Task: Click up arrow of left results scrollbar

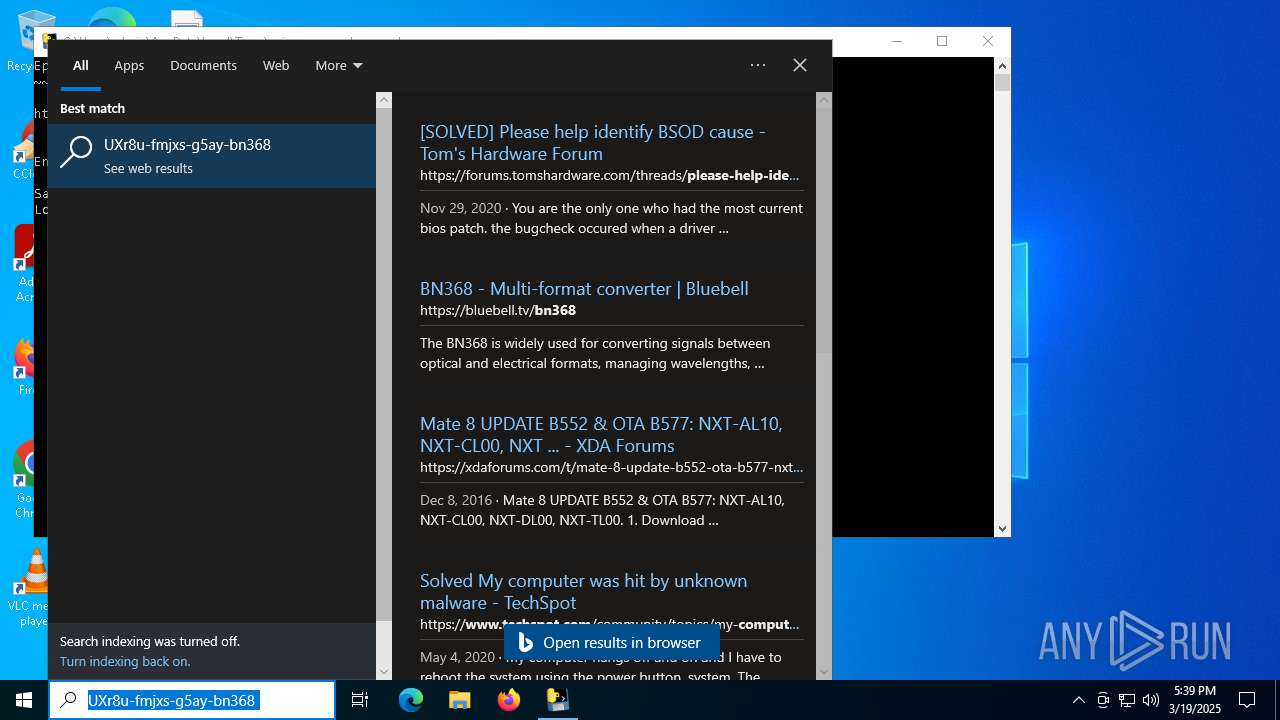Action: 384,100
